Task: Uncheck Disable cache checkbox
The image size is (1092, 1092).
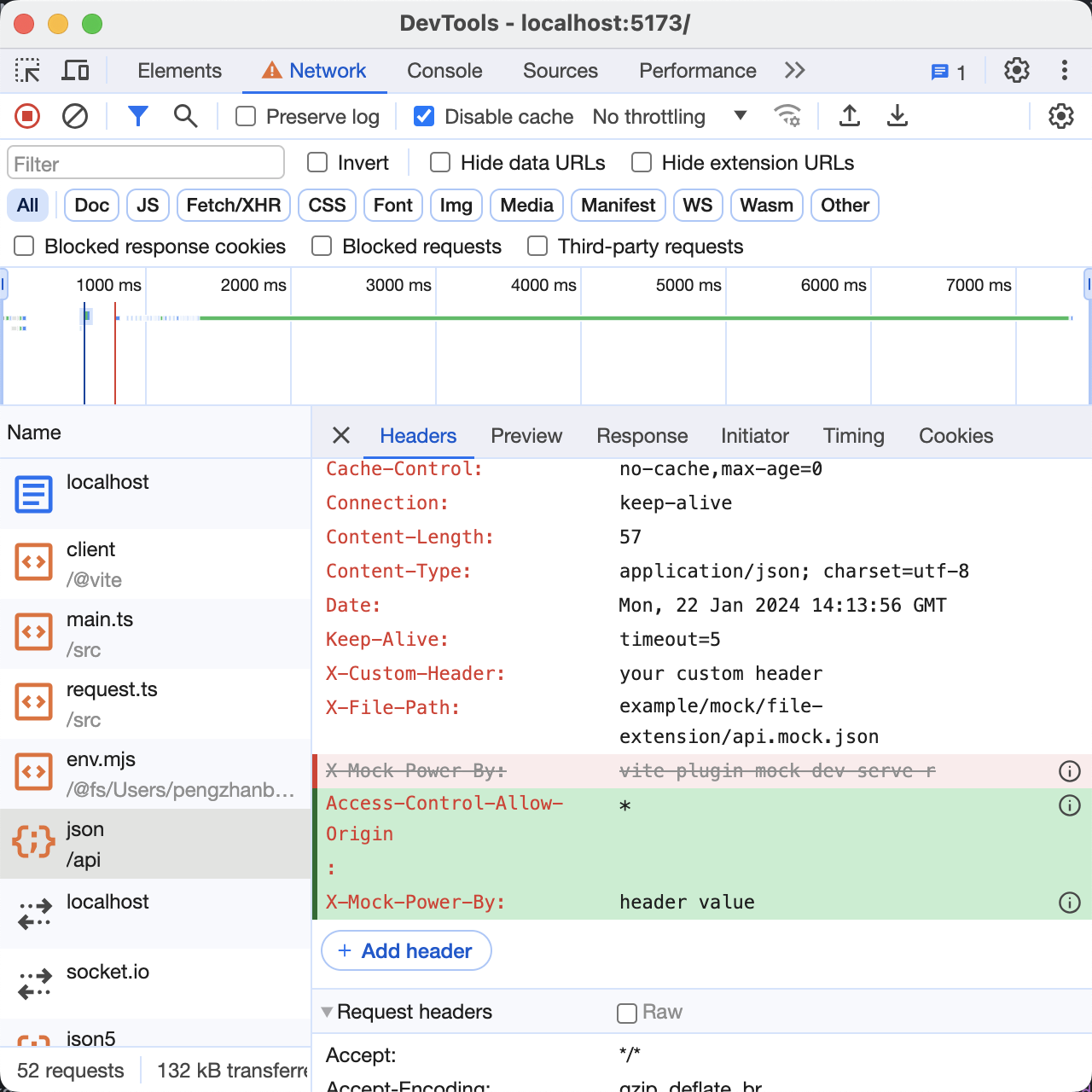Action: coord(424,116)
